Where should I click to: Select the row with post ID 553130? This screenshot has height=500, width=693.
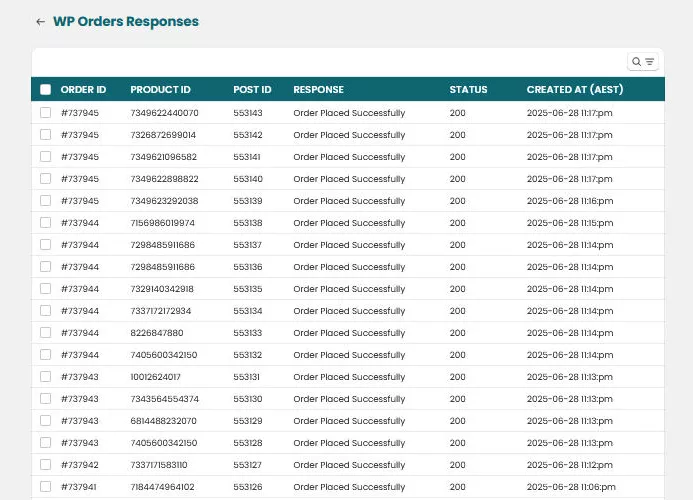46,399
